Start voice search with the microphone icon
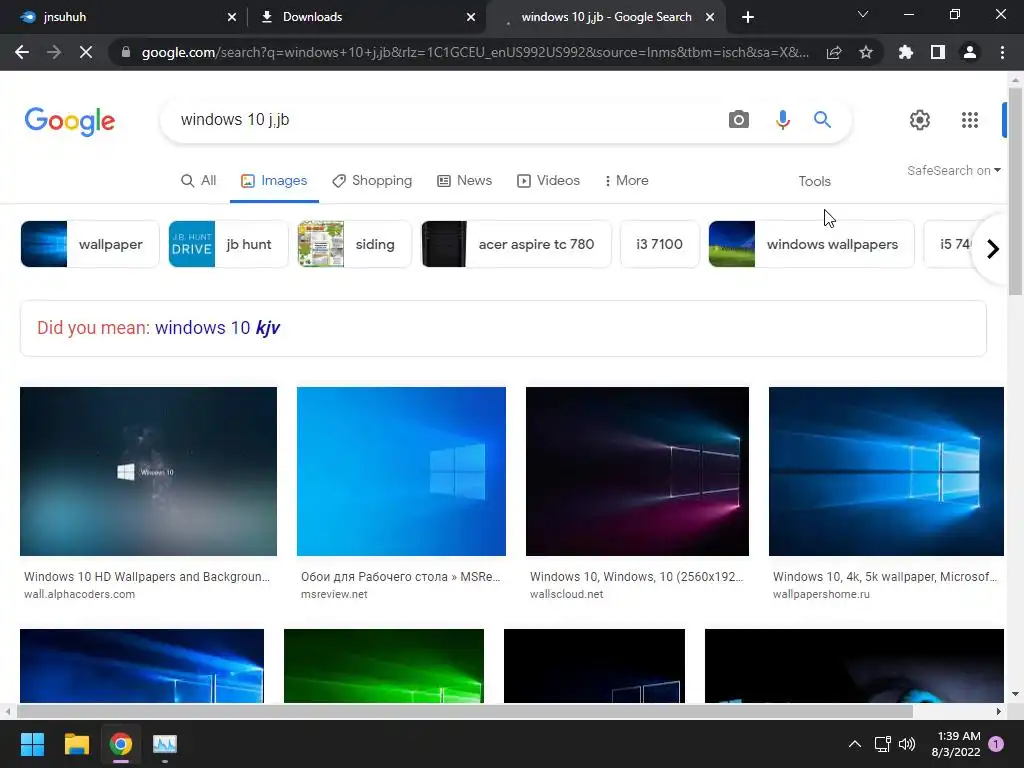 (x=782, y=120)
